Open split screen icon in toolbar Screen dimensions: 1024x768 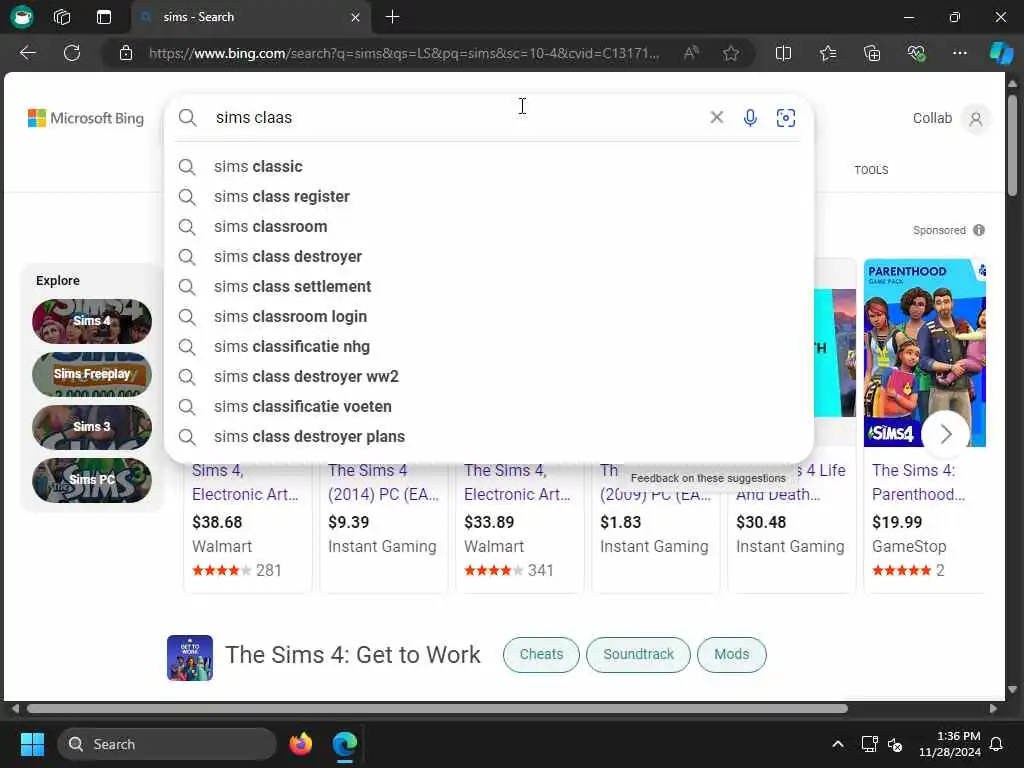(783, 53)
